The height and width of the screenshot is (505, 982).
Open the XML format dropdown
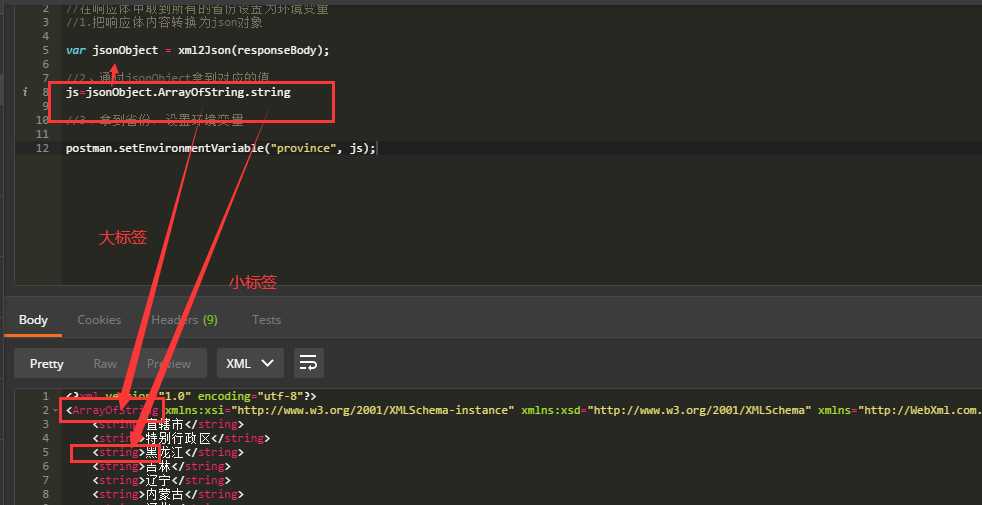pos(250,363)
